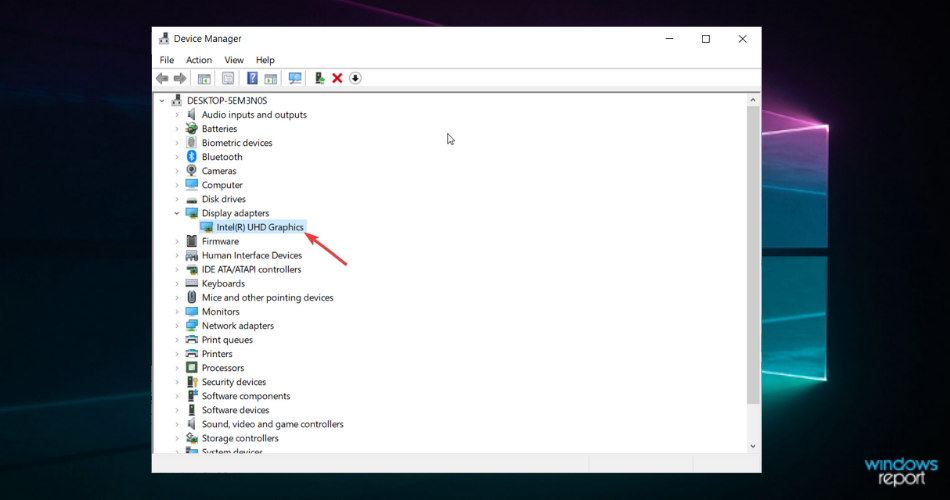The height and width of the screenshot is (500, 950).
Task: Select the Bluetooth category icon
Action: click(191, 156)
